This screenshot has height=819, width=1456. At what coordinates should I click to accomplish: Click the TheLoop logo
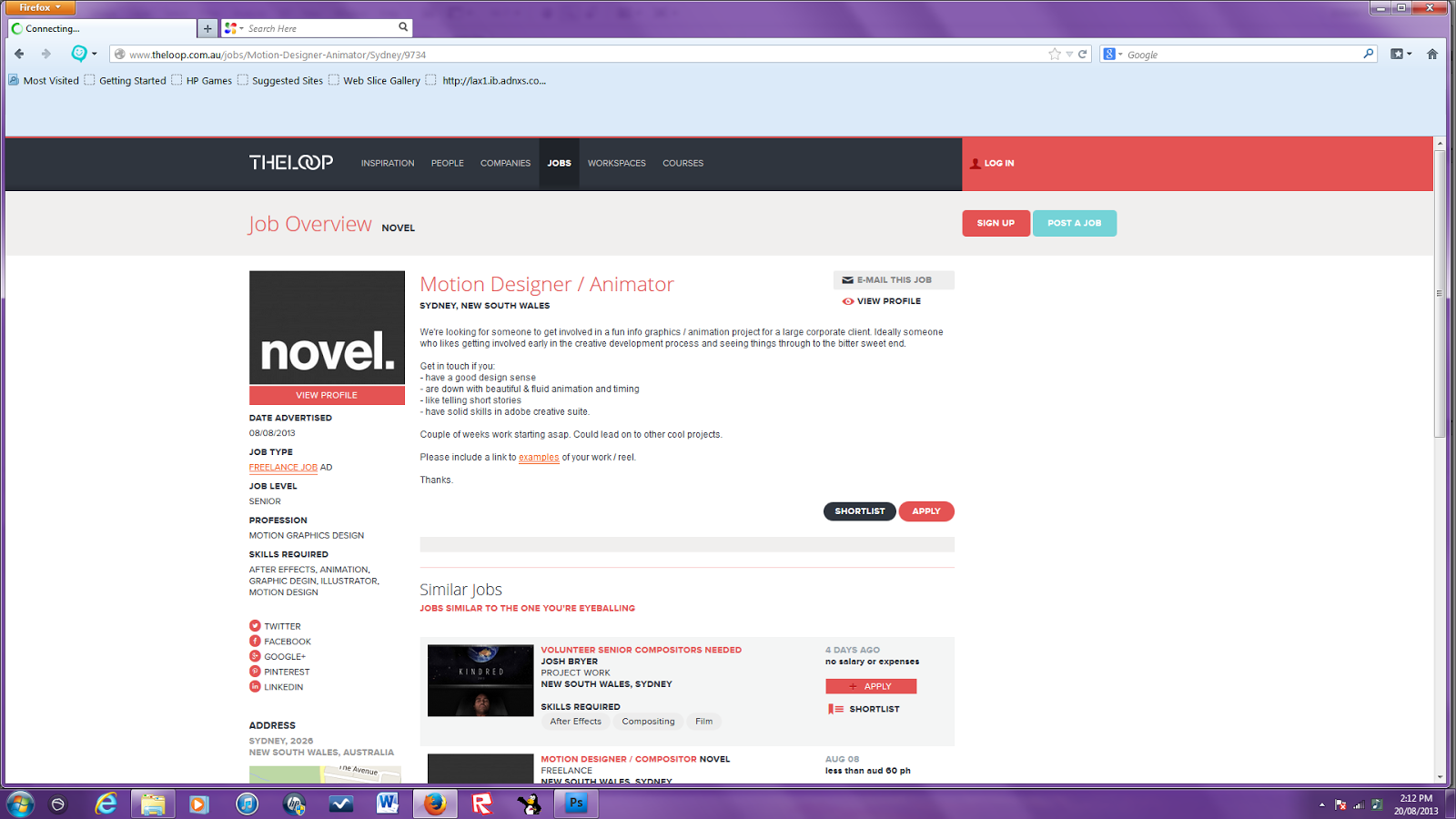point(291,163)
